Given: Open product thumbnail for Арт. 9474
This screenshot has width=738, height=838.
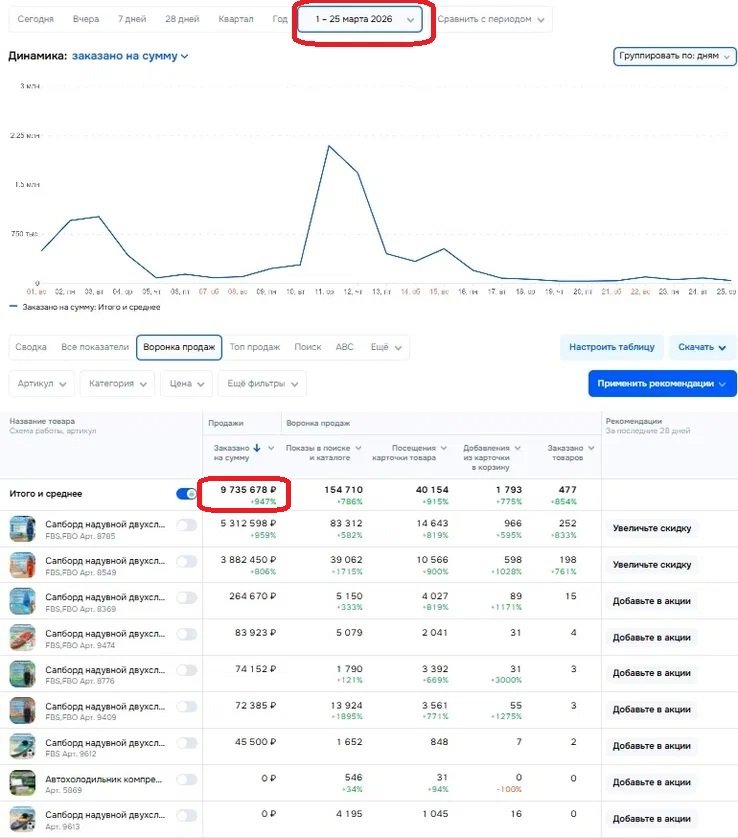Looking at the screenshot, I should [22, 638].
